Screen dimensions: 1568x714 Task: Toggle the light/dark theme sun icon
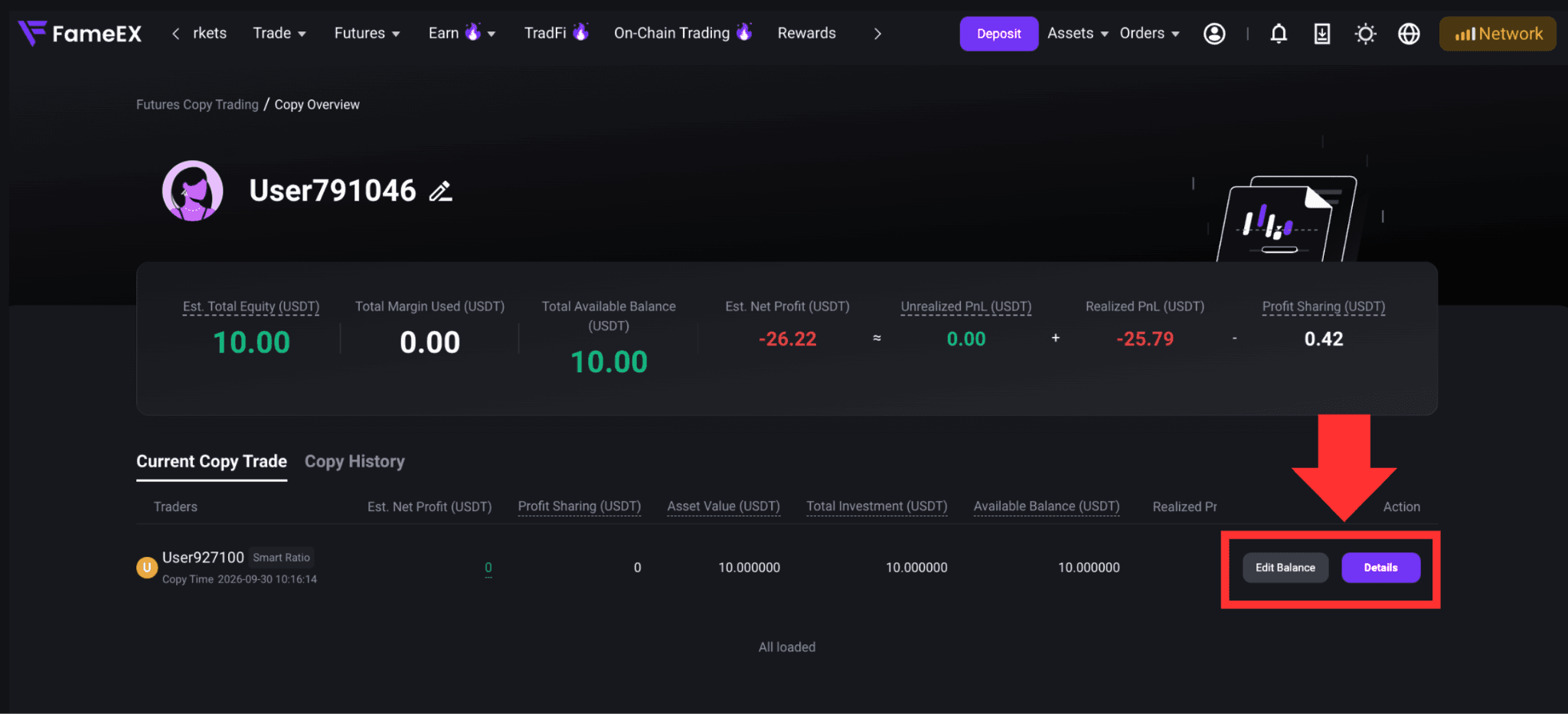[1365, 34]
